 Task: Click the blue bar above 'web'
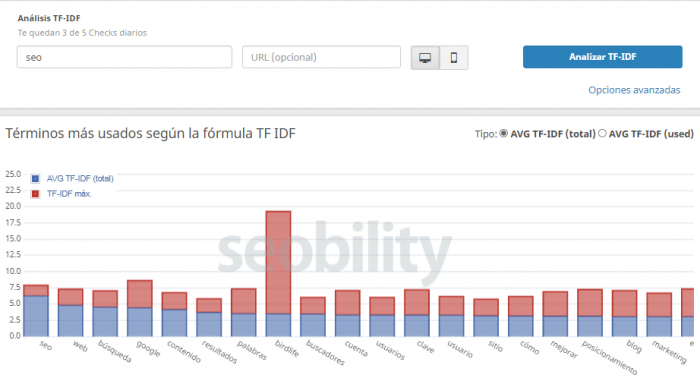71,321
